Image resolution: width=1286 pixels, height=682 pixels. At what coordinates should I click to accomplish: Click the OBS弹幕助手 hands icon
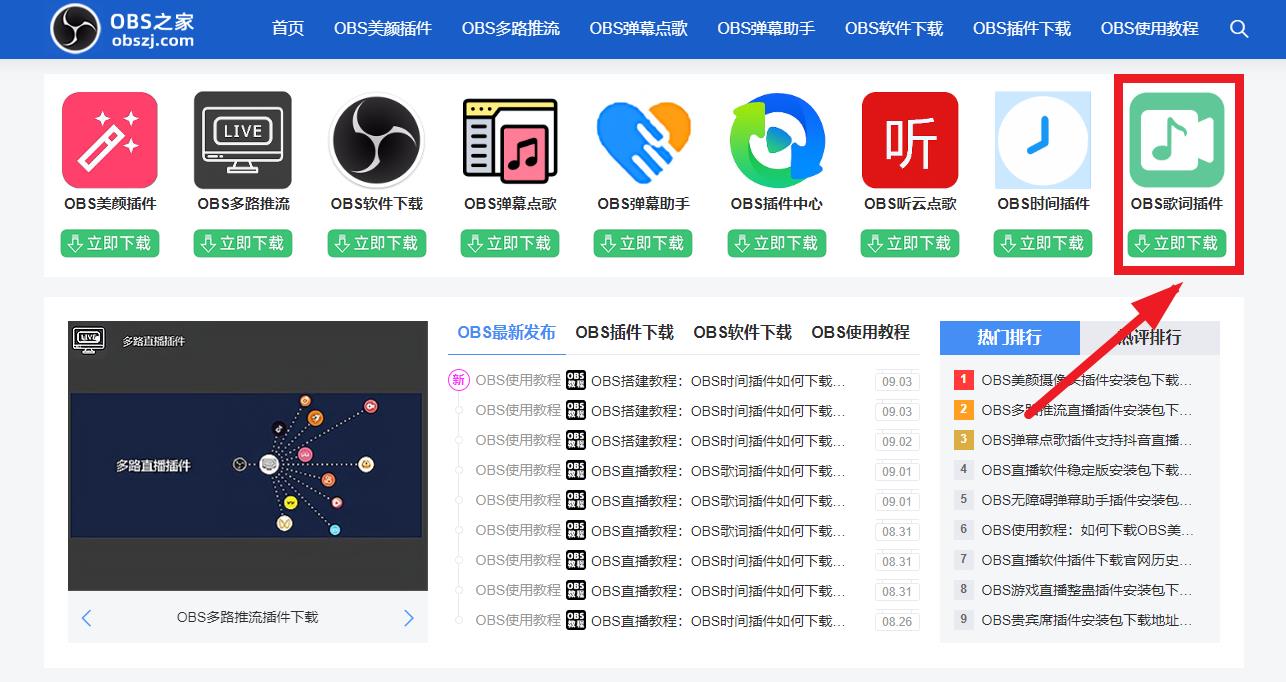click(643, 140)
